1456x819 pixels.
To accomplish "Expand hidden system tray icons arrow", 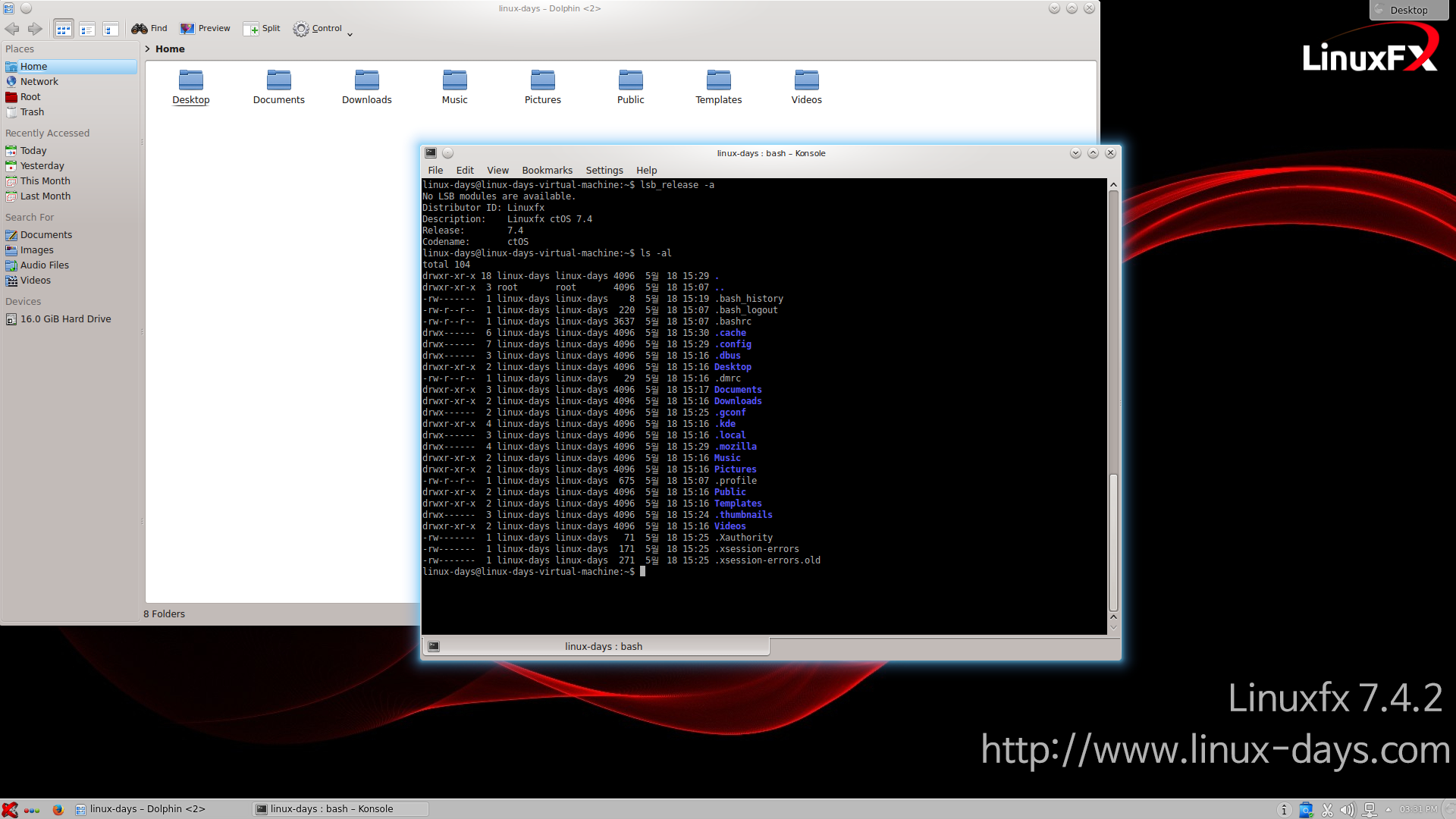I will (x=1389, y=809).
